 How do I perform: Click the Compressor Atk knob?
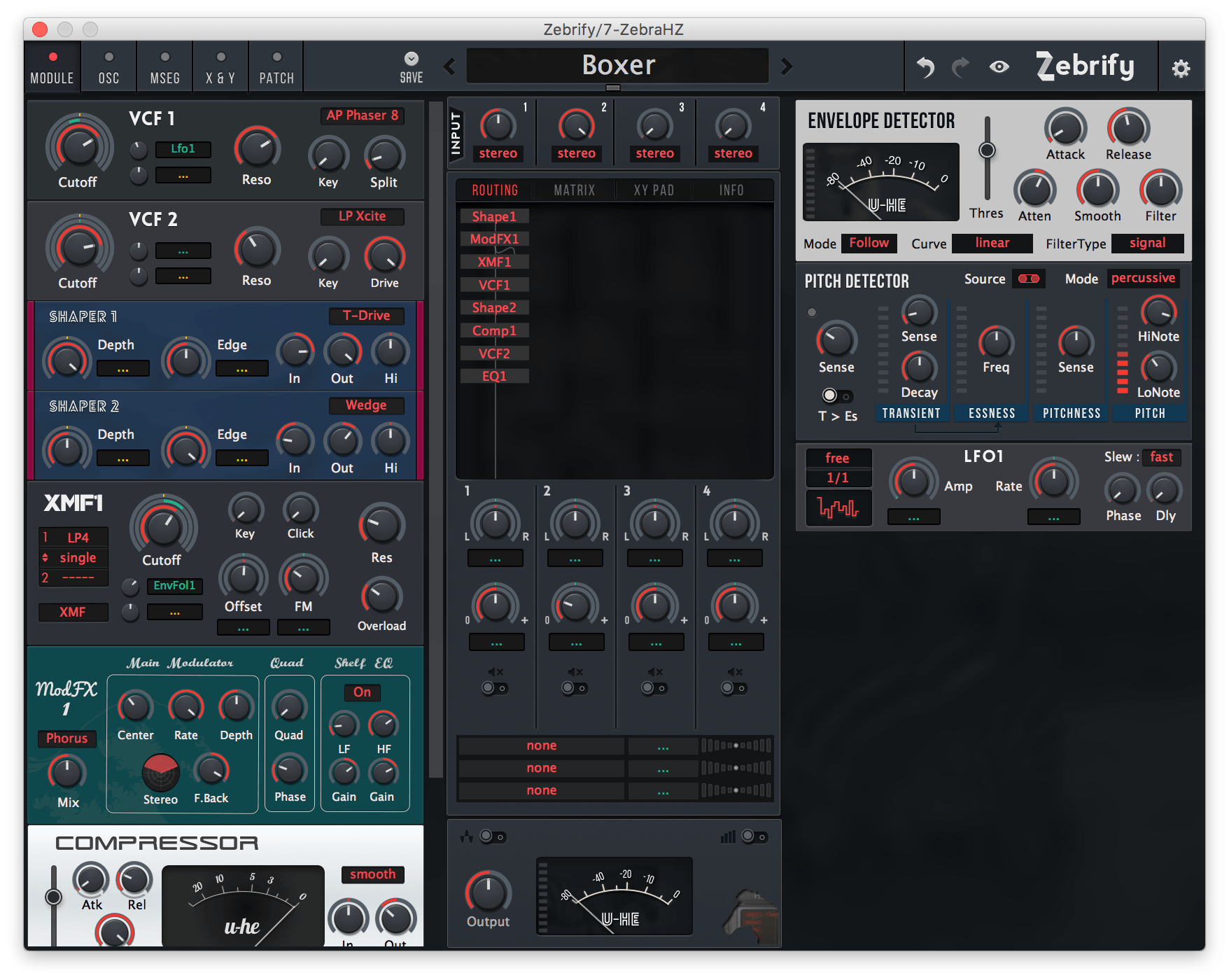click(x=90, y=879)
